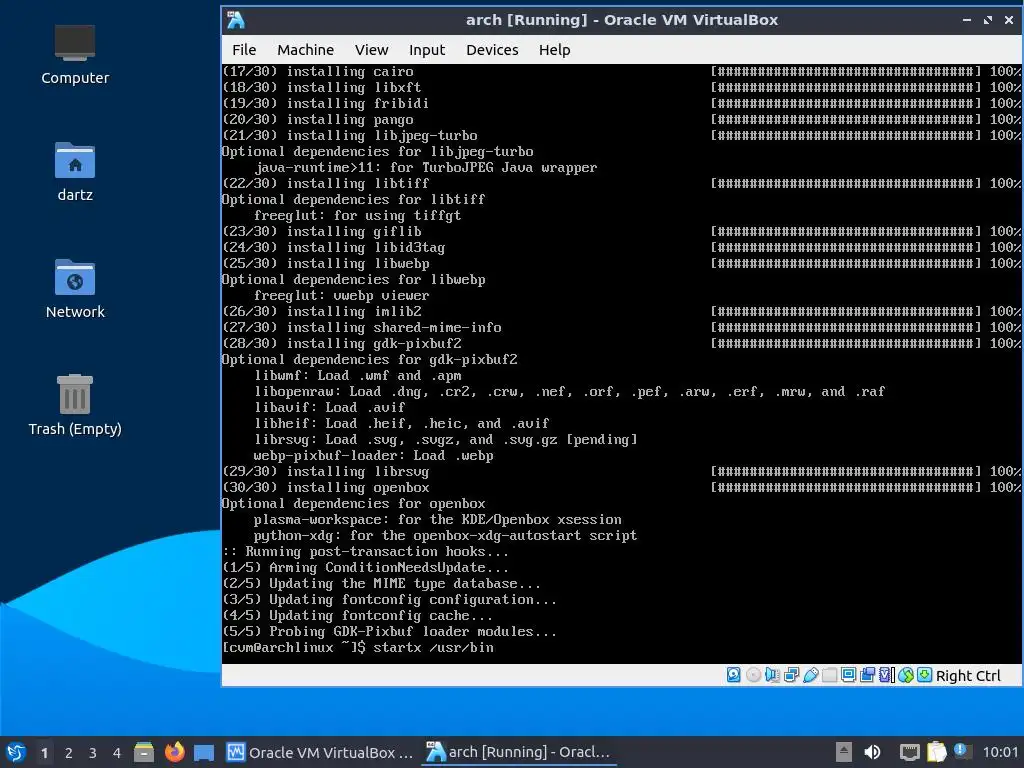The image size is (1024, 768).
Task: Click the mouse integration indicator in VirtualBox status bar
Action: click(x=906, y=675)
